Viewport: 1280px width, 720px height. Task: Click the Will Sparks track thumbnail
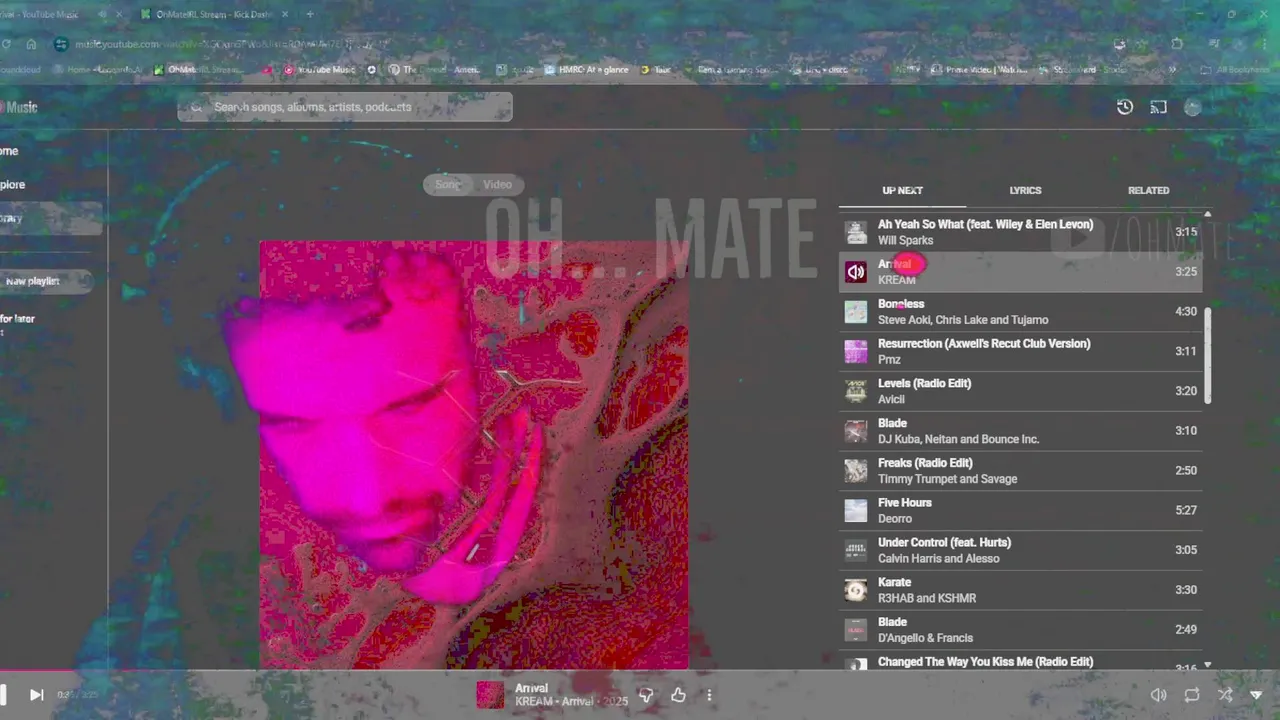pos(856,232)
